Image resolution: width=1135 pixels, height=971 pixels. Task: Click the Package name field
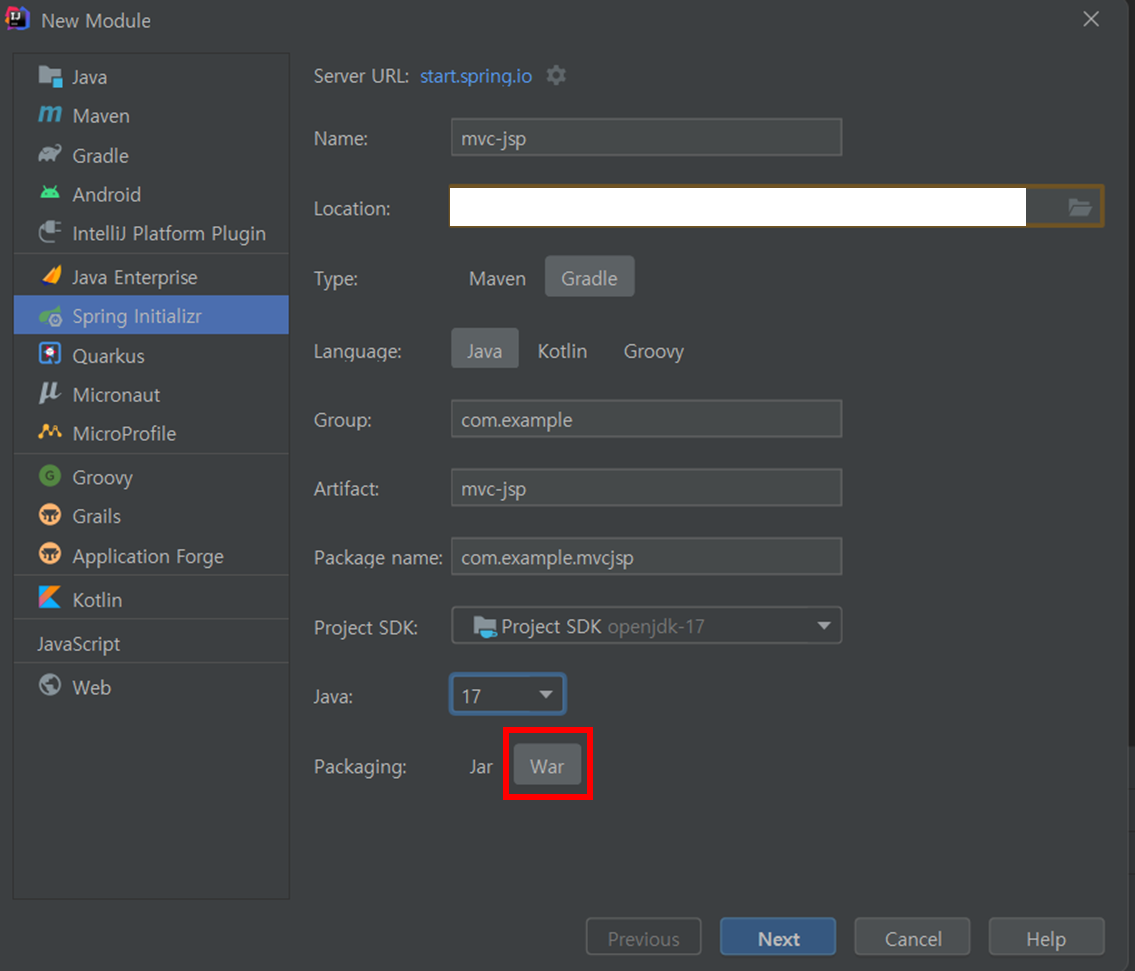[x=646, y=557]
